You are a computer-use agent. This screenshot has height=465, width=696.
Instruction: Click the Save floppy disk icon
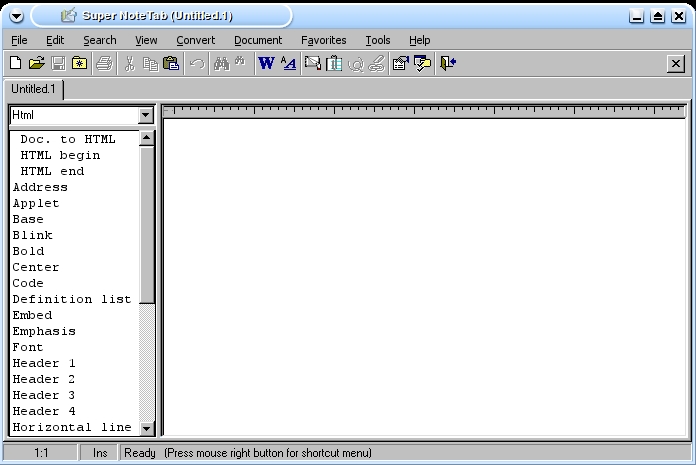click(58, 63)
